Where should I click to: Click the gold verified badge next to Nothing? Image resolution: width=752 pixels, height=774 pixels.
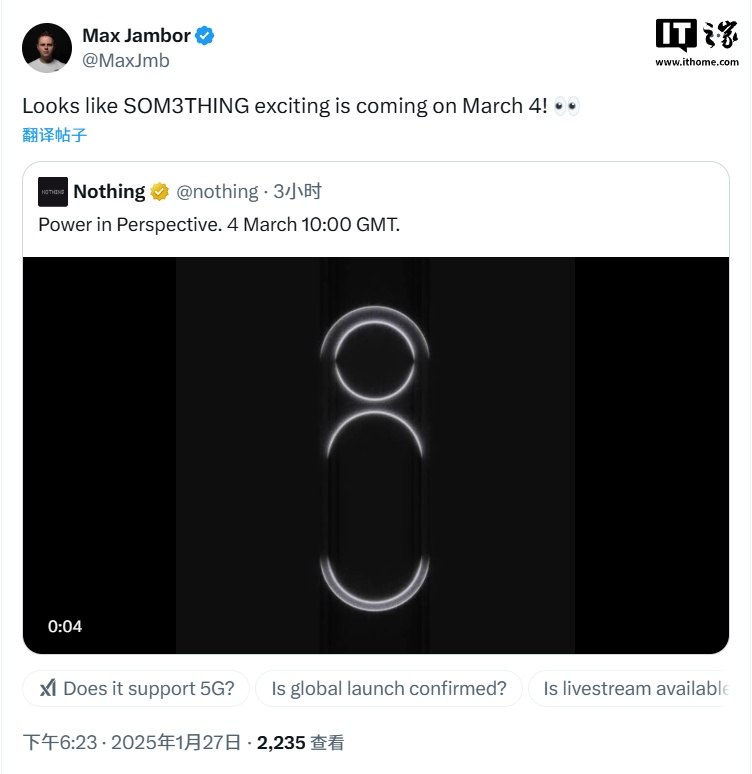160,191
